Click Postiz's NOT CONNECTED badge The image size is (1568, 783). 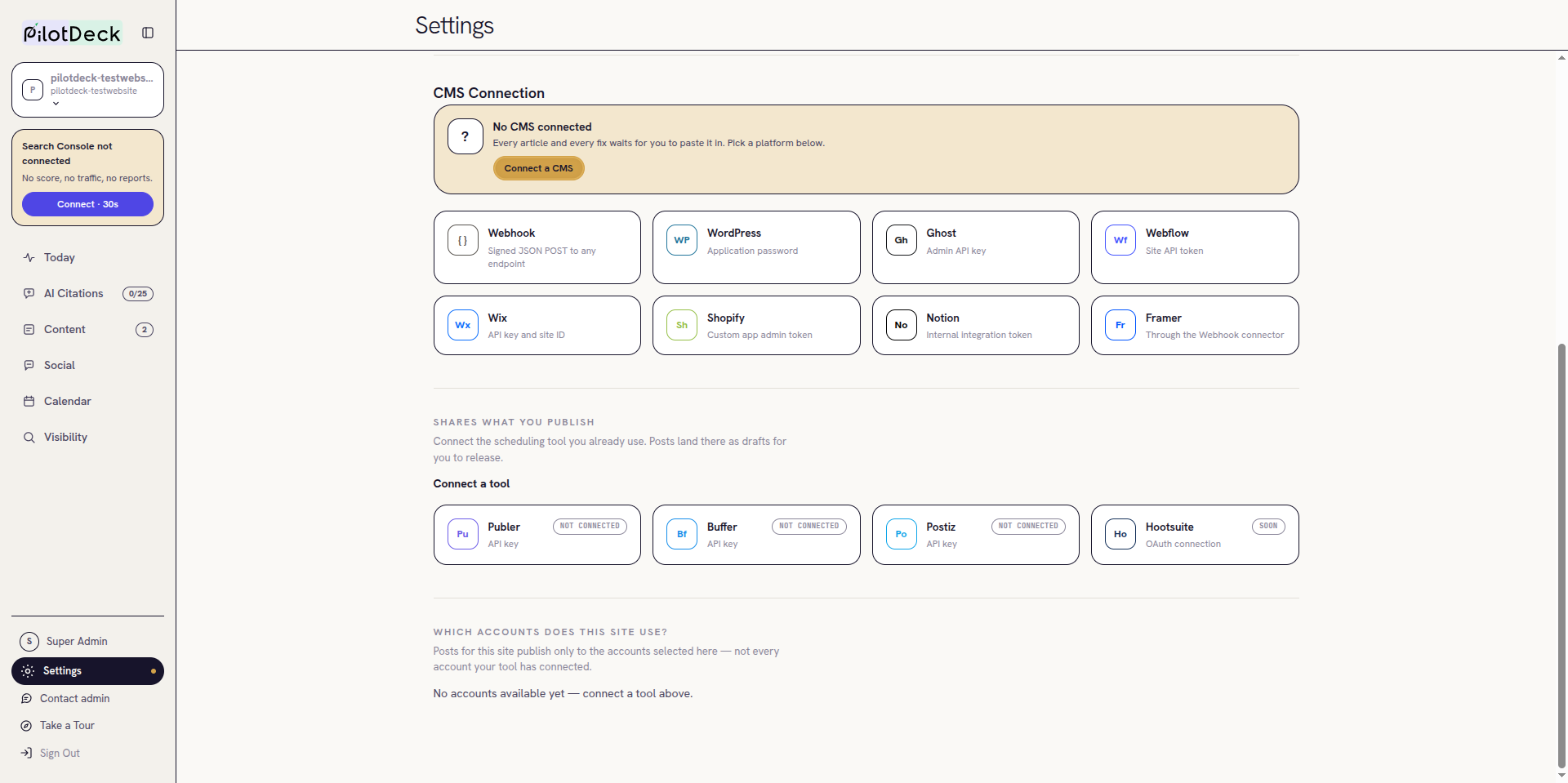pyautogui.click(x=1028, y=526)
